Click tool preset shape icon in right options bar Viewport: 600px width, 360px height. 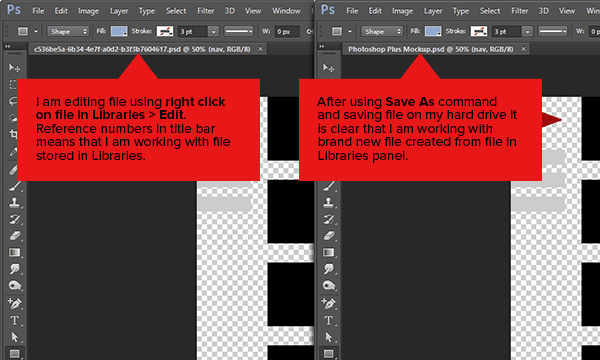click(337, 31)
